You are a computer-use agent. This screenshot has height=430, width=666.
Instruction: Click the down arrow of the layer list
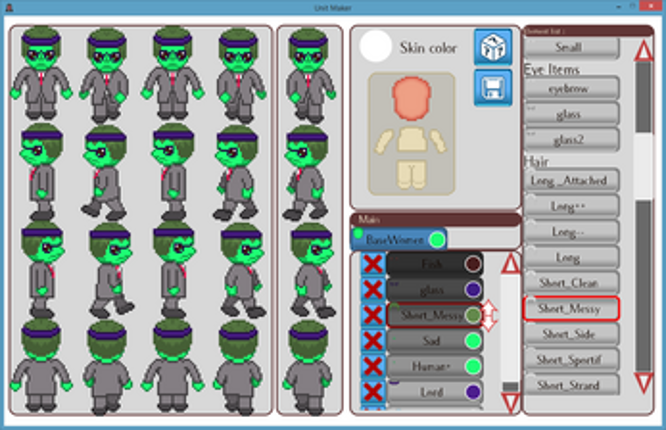(510, 402)
